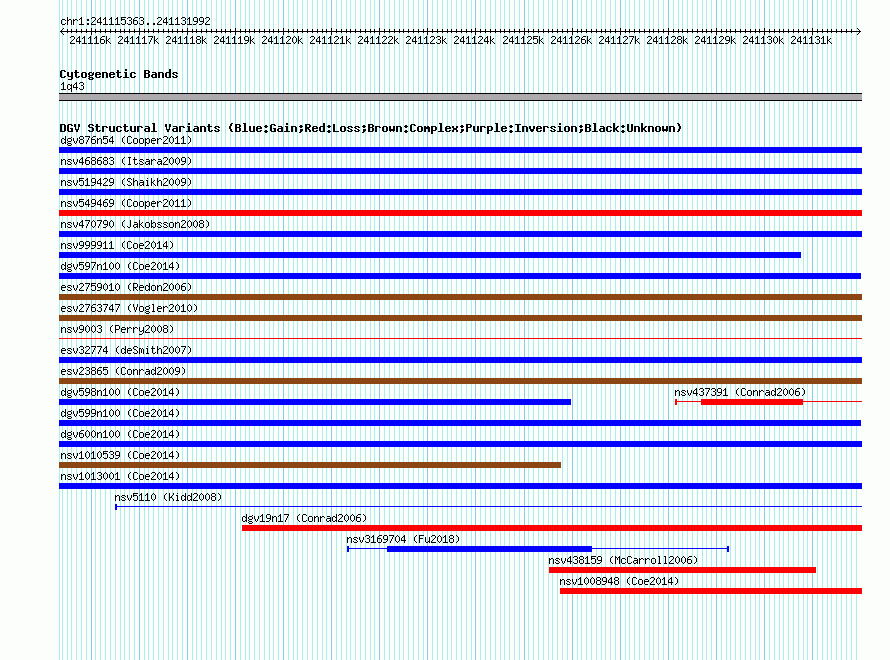Open nsv3169704 (Fu2018) blue bar
Screen dimensions: 890x660
[489, 549]
